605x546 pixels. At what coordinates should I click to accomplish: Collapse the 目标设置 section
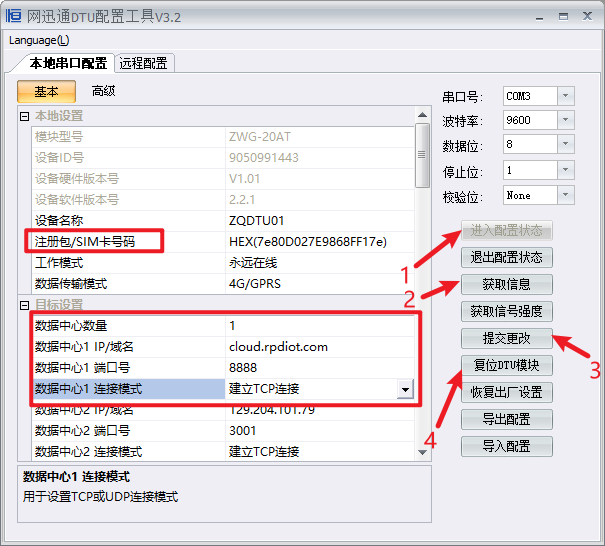click(x=25, y=304)
